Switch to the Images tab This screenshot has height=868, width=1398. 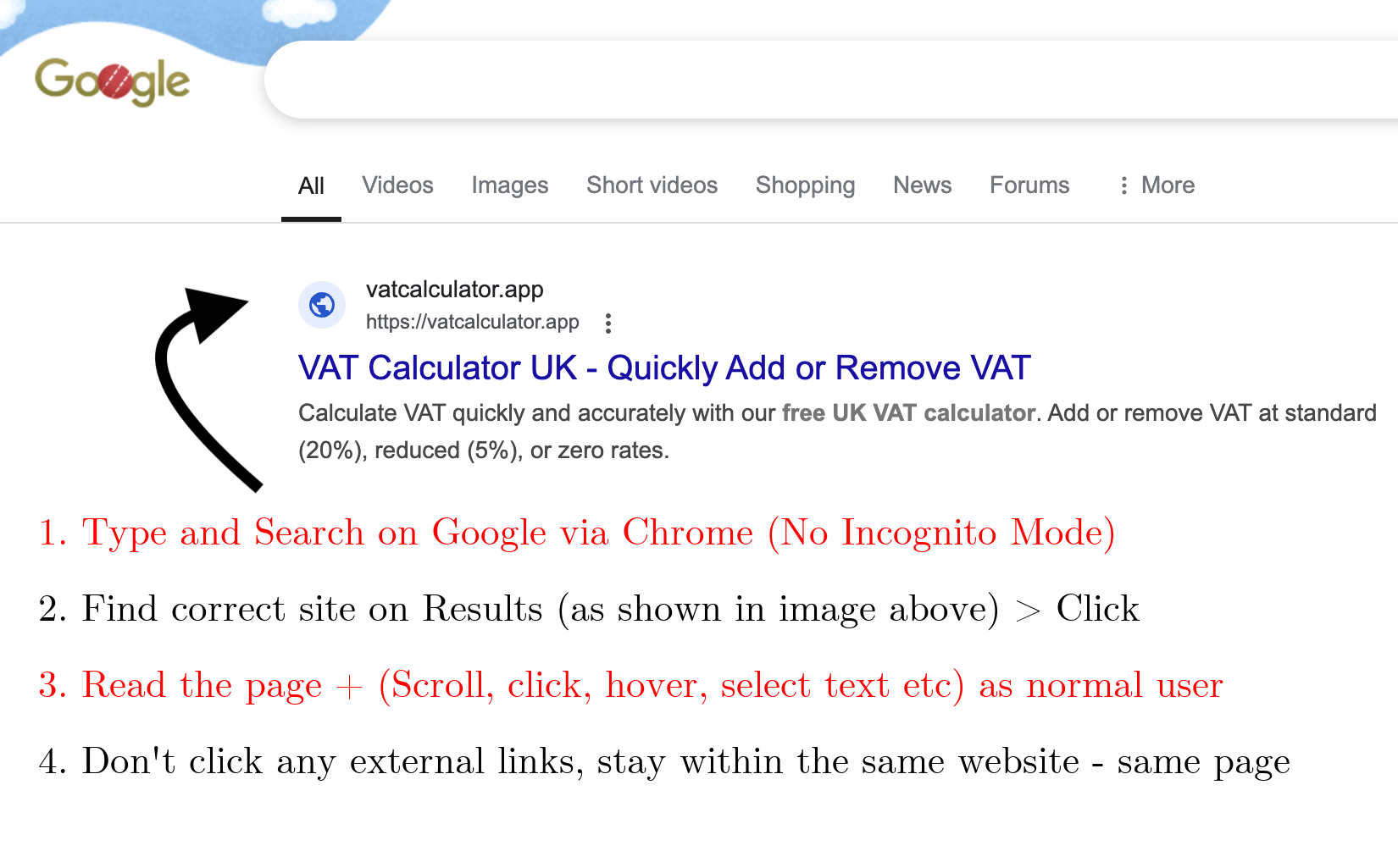[x=509, y=185]
